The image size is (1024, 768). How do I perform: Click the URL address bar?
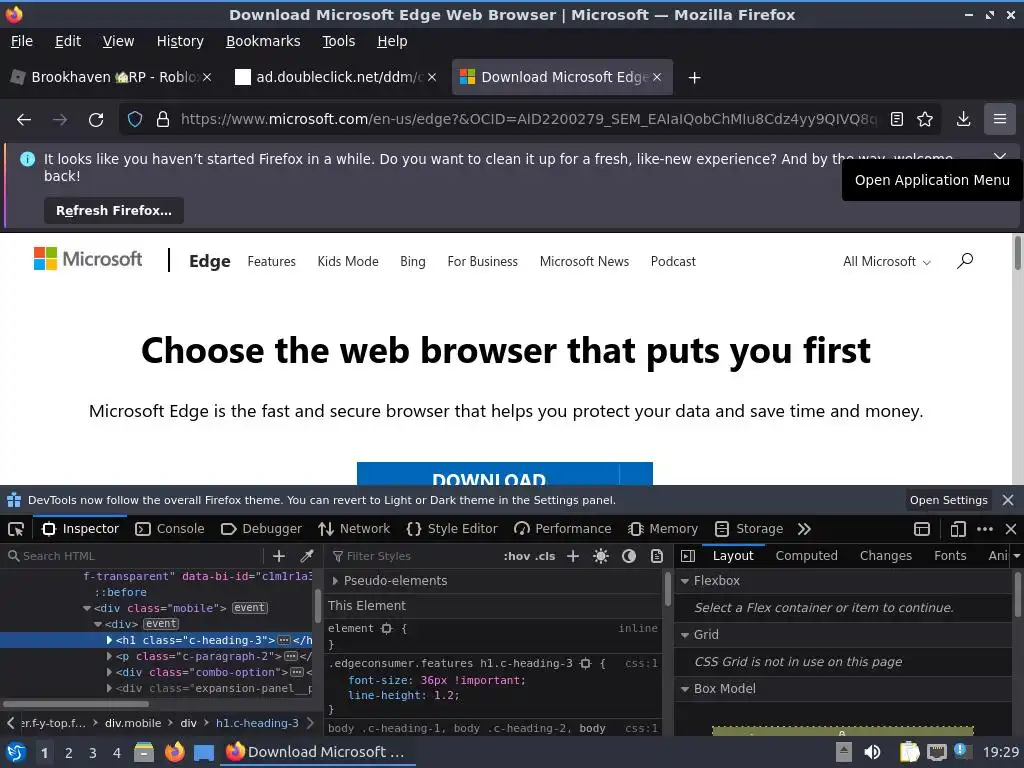click(529, 120)
